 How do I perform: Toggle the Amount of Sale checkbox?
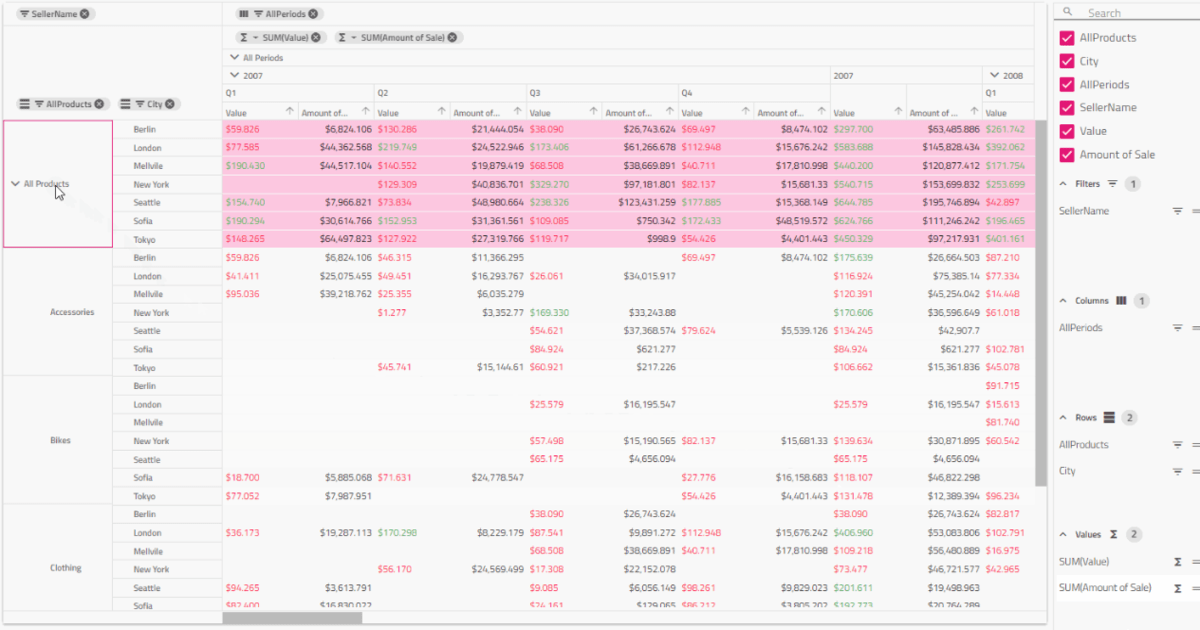pos(1066,154)
